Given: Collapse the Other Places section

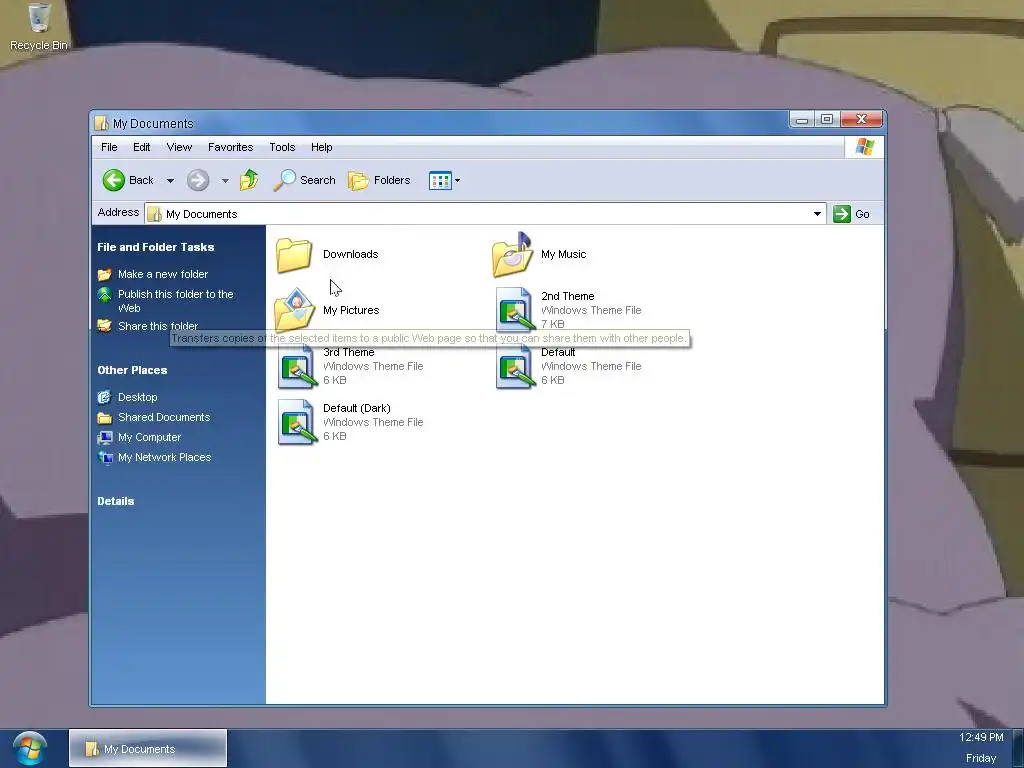Looking at the screenshot, I should pyautogui.click(x=133, y=370).
